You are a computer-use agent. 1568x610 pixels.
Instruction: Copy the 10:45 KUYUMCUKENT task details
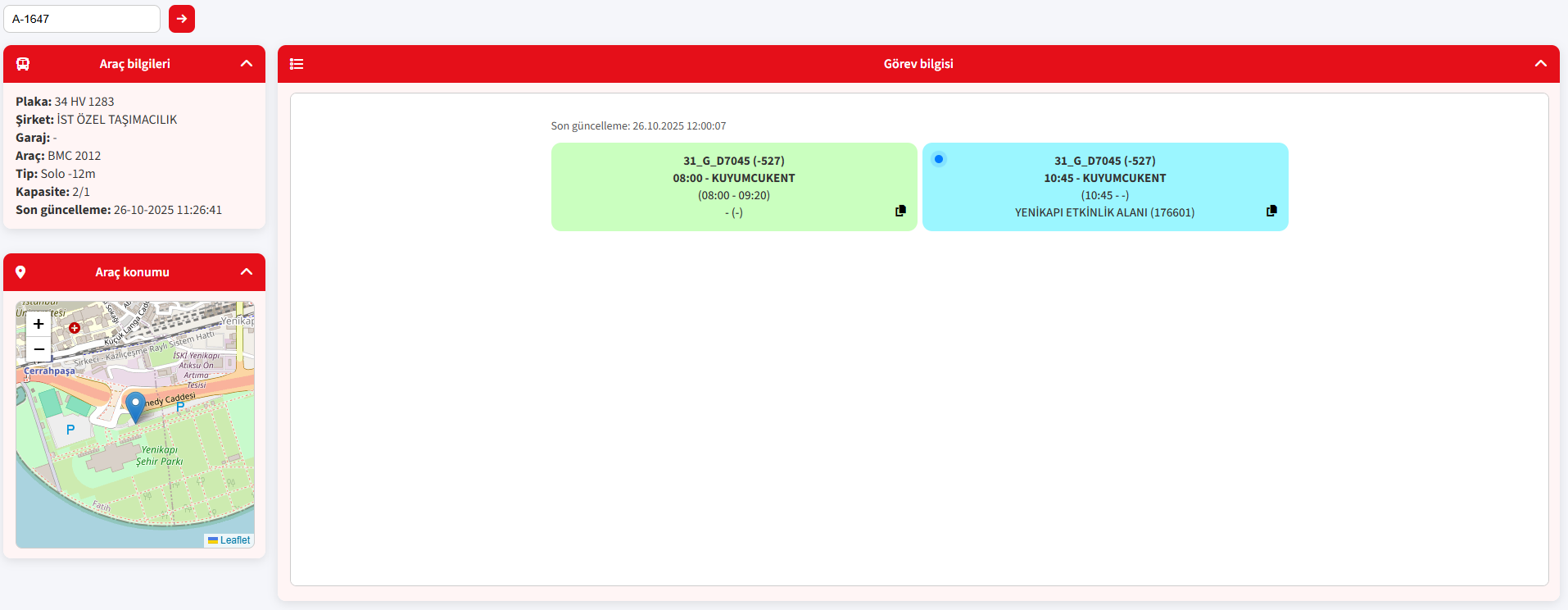[x=1271, y=211]
